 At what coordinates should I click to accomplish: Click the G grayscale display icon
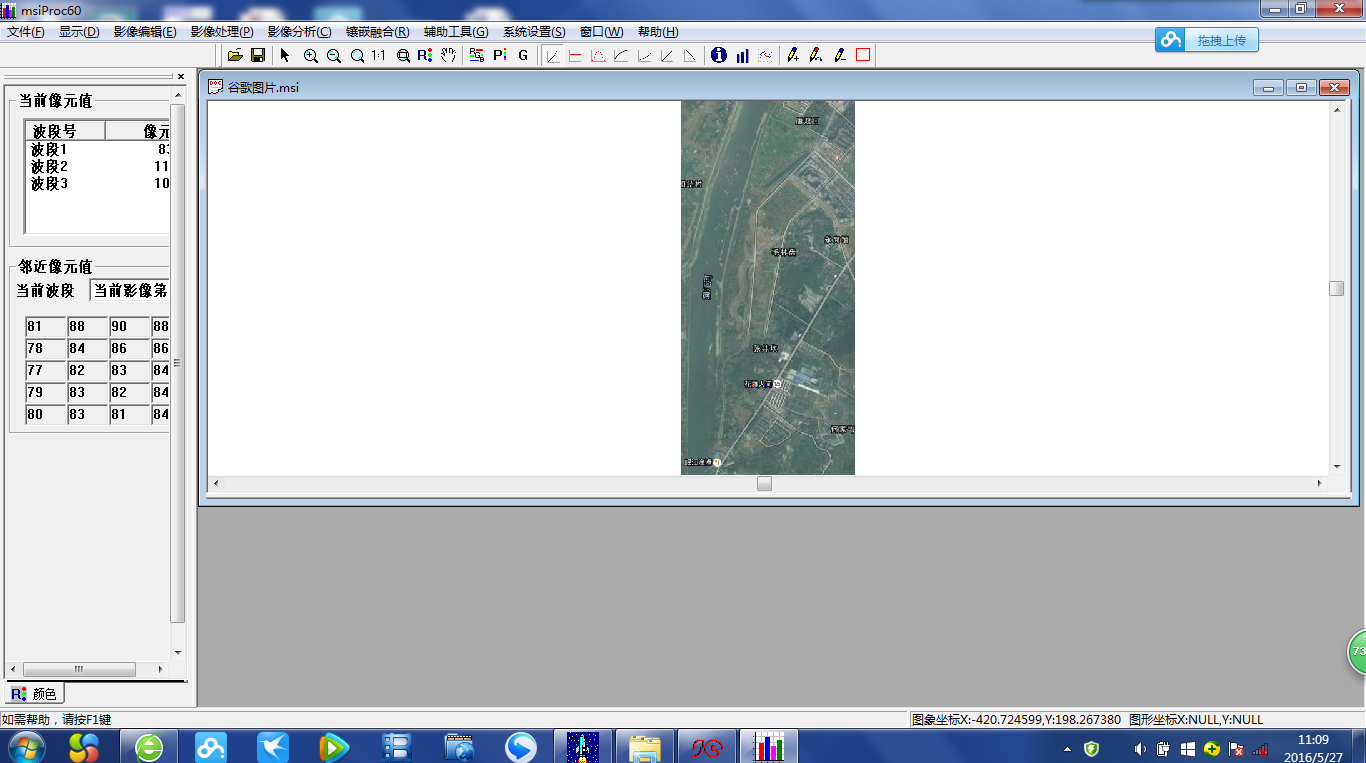click(523, 56)
